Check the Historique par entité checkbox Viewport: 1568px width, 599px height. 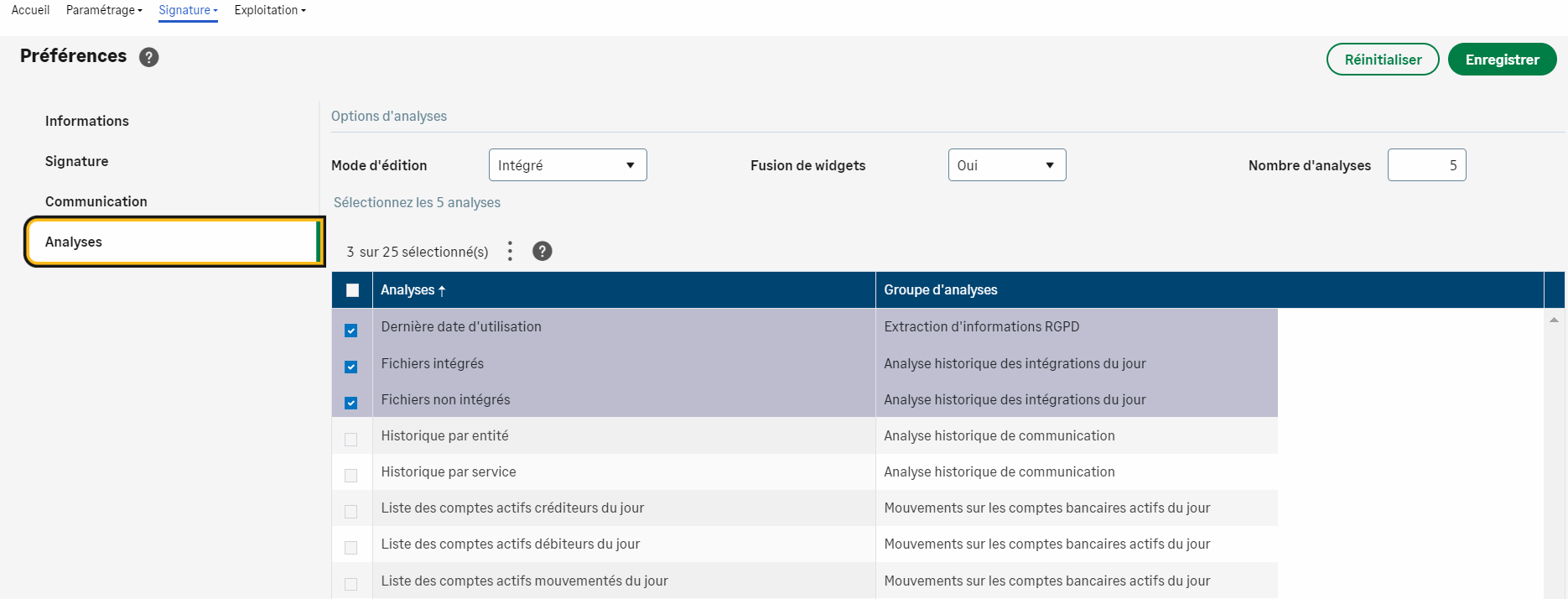point(351,440)
